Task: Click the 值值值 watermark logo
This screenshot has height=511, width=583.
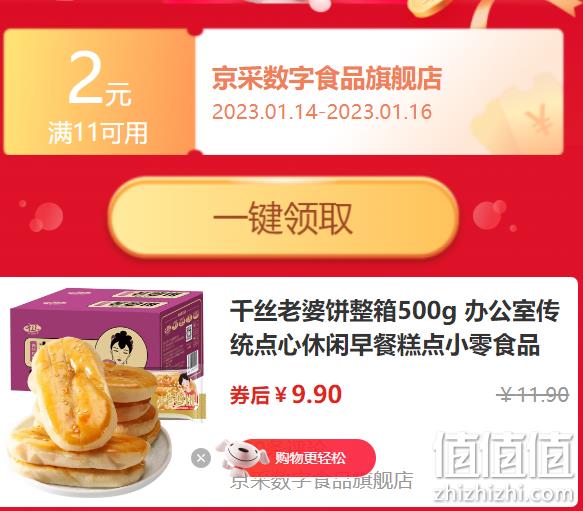Action: (503, 455)
